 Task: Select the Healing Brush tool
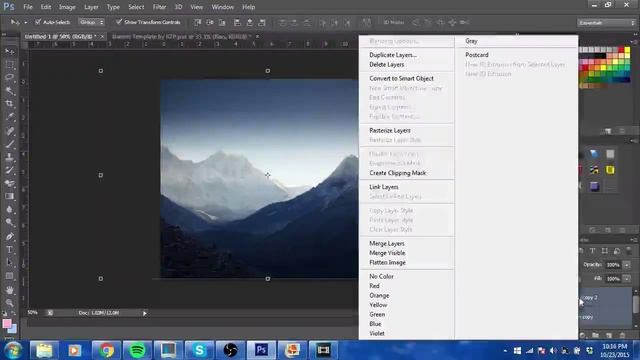(x=10, y=131)
